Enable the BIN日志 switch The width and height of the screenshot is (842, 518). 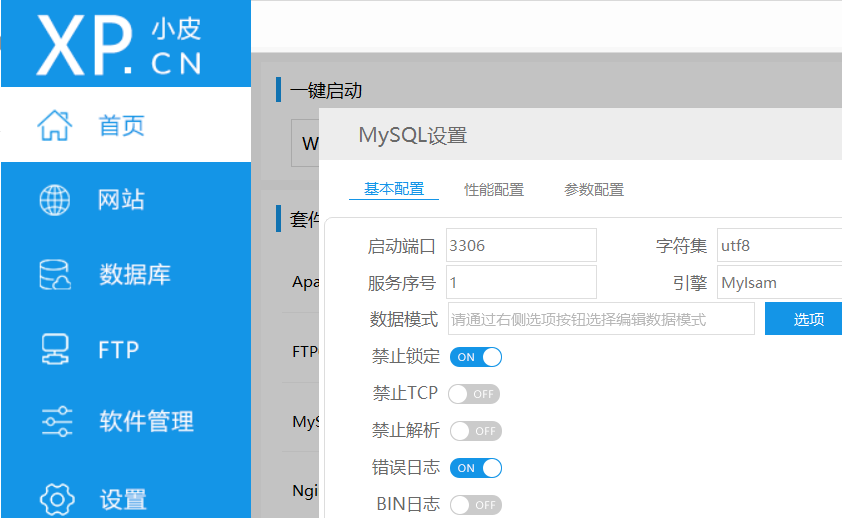[476, 505]
